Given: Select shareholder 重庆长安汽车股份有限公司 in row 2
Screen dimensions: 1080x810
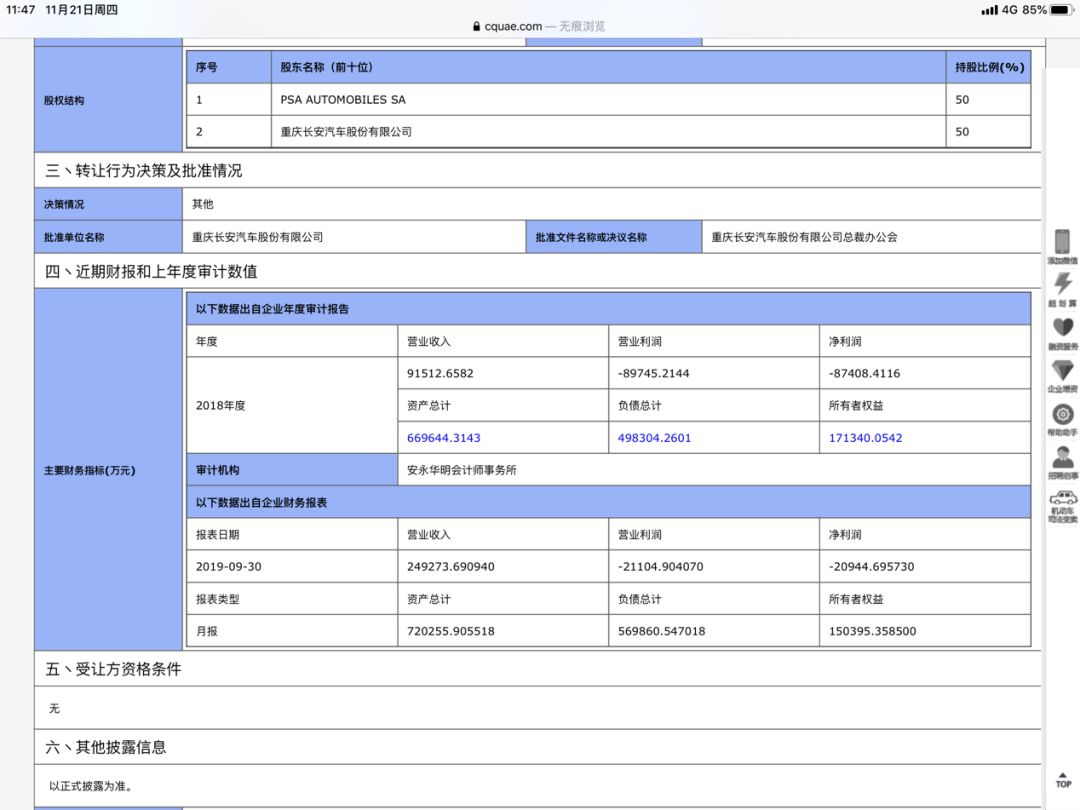Looking at the screenshot, I should 346,132.
